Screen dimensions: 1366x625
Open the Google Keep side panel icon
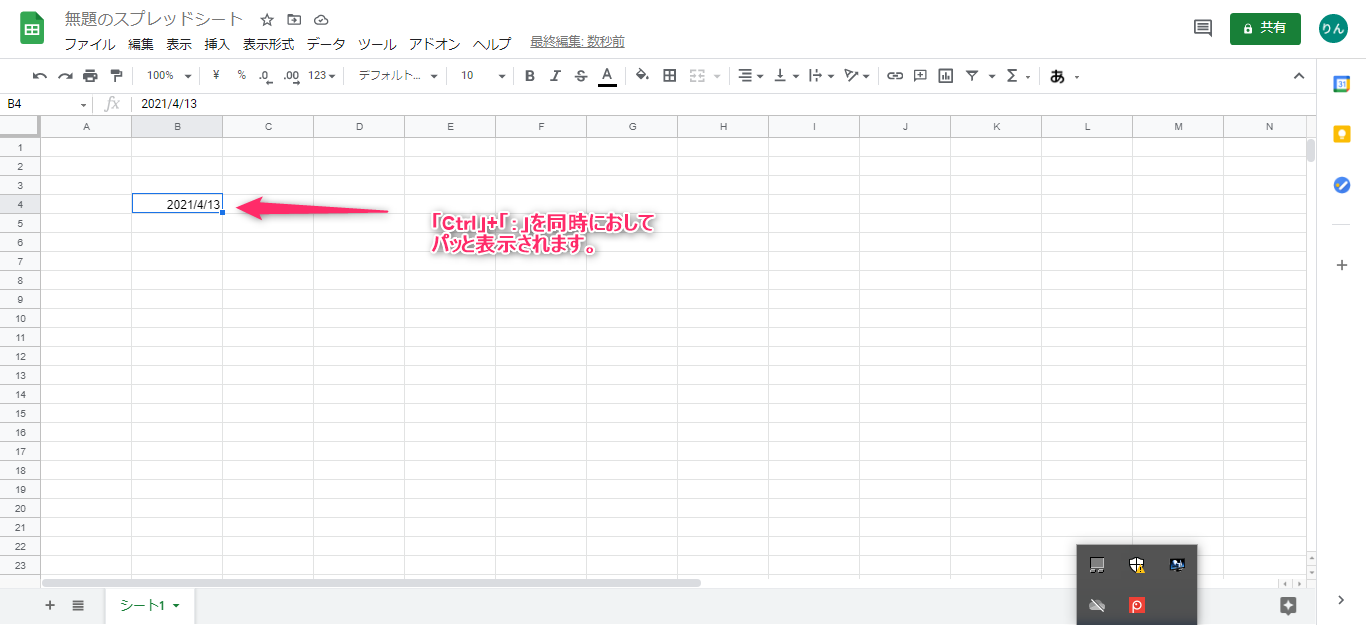(1342, 134)
